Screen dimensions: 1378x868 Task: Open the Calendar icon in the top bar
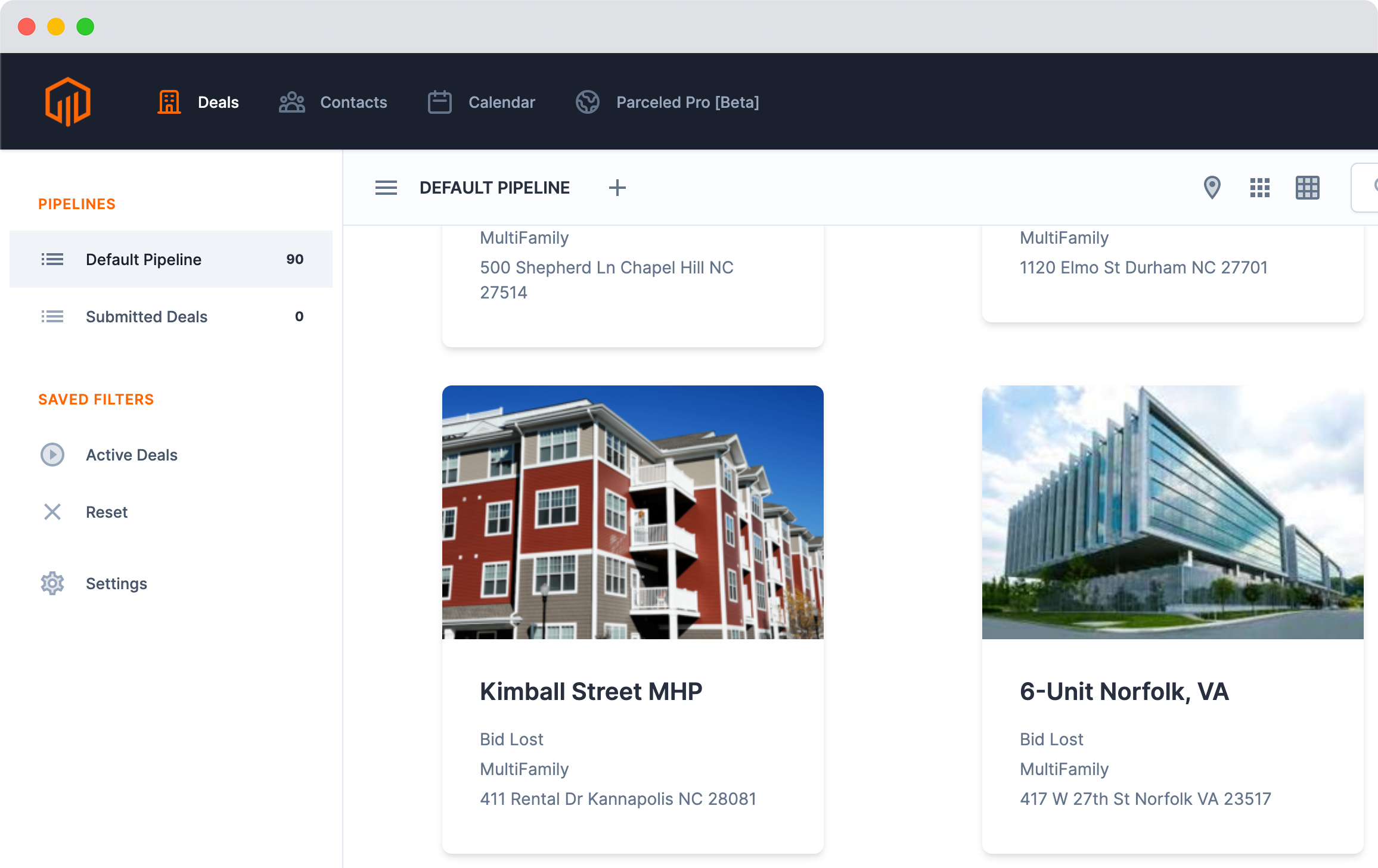coord(439,101)
